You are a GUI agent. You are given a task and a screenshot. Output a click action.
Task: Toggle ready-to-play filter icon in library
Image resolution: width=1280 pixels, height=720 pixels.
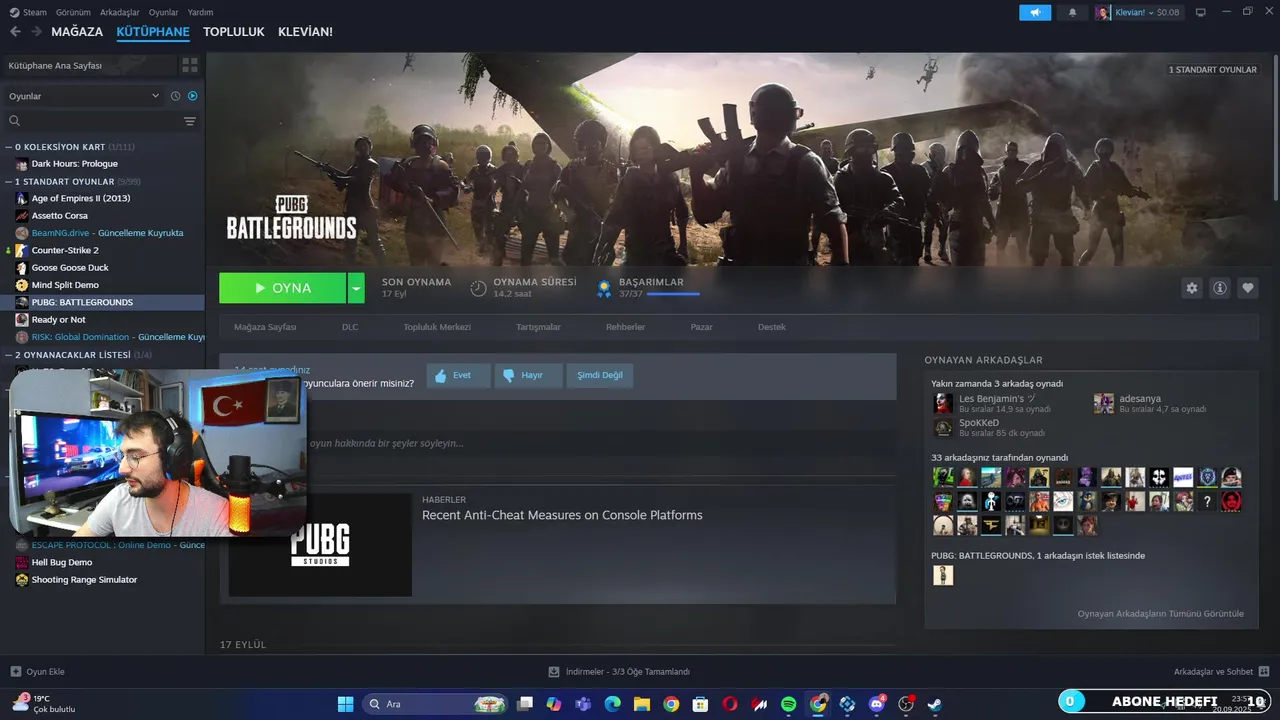pos(193,96)
